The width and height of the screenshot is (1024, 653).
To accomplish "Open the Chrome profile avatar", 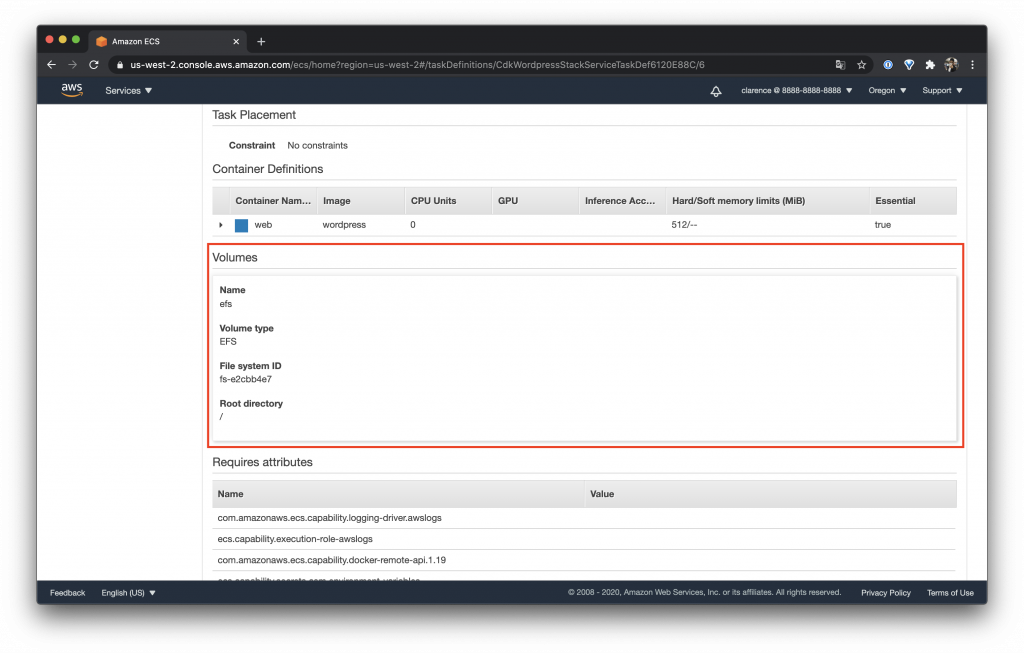I will click(x=951, y=65).
